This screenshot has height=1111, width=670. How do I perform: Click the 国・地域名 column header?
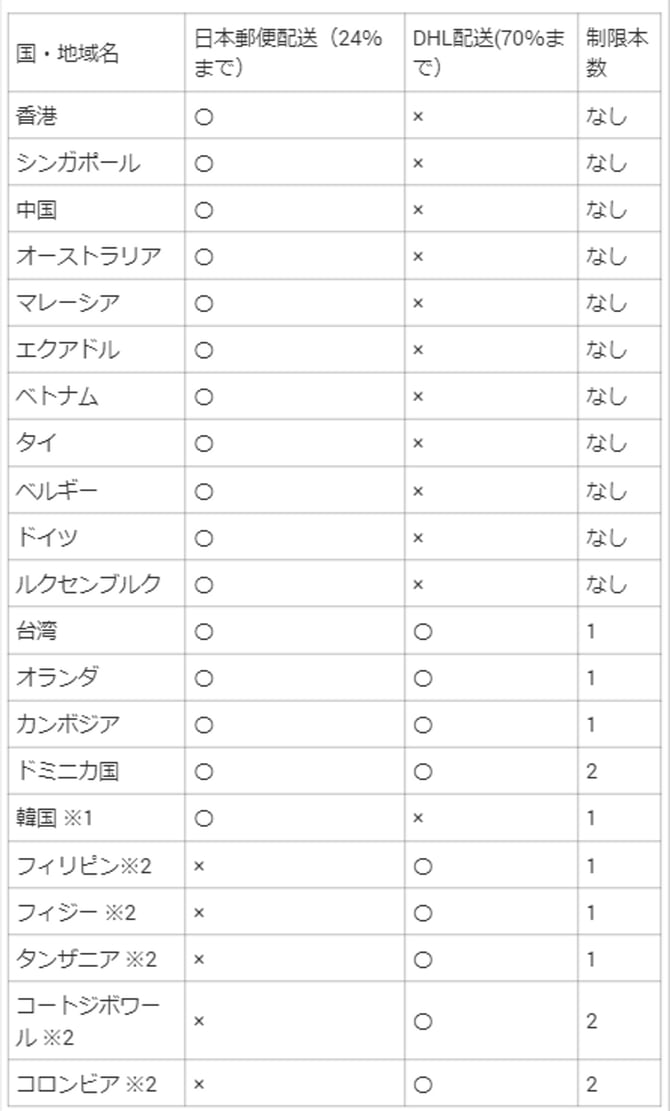coord(67,54)
